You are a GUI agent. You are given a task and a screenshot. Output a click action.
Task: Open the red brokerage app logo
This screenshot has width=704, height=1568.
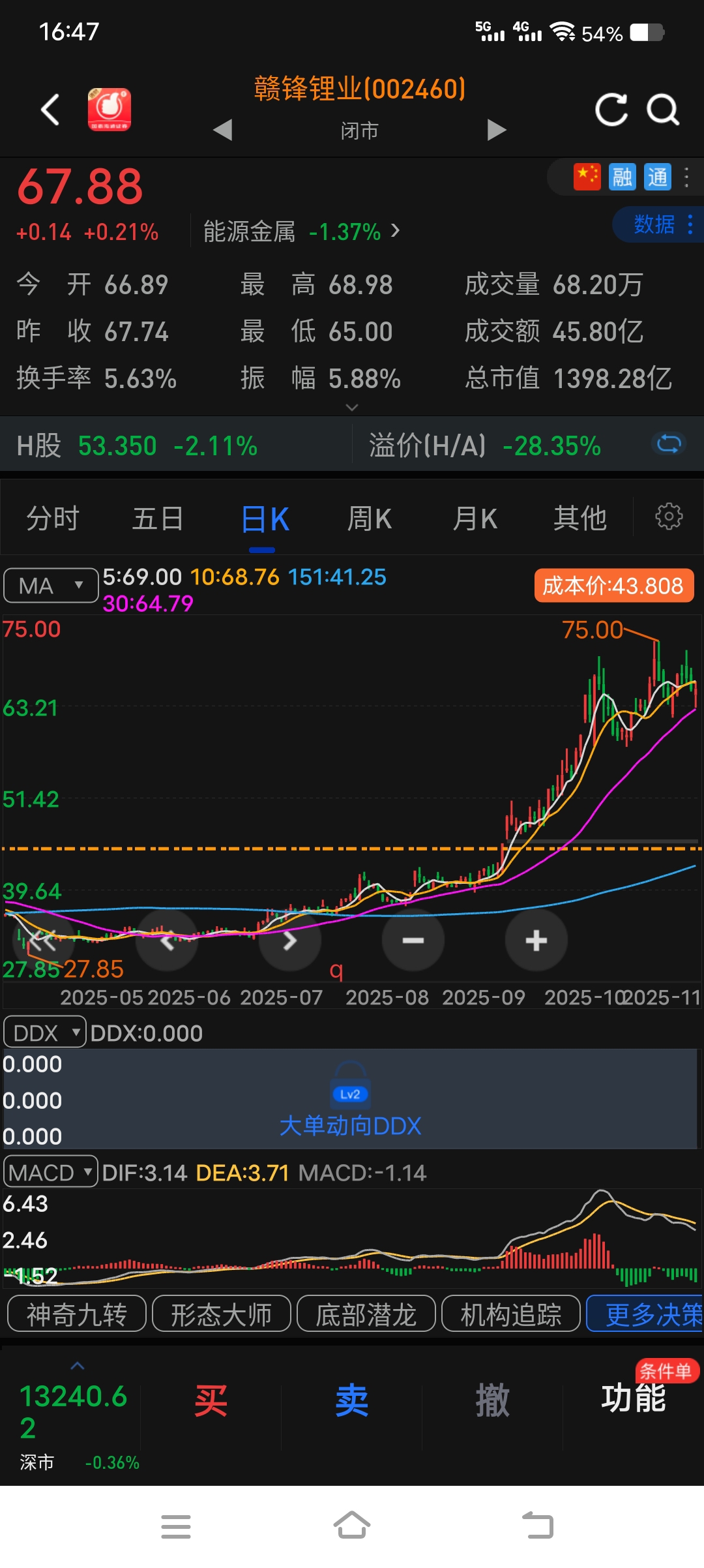coord(110,110)
